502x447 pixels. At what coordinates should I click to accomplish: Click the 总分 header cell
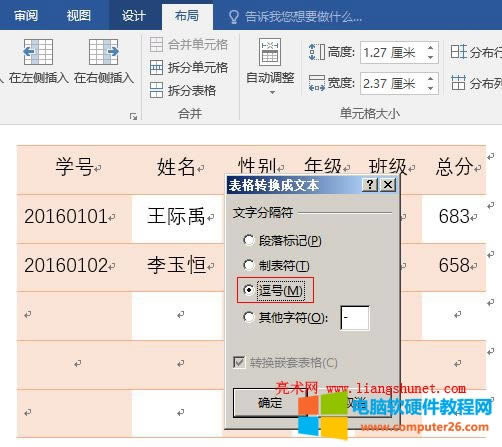pyautogui.click(x=454, y=170)
